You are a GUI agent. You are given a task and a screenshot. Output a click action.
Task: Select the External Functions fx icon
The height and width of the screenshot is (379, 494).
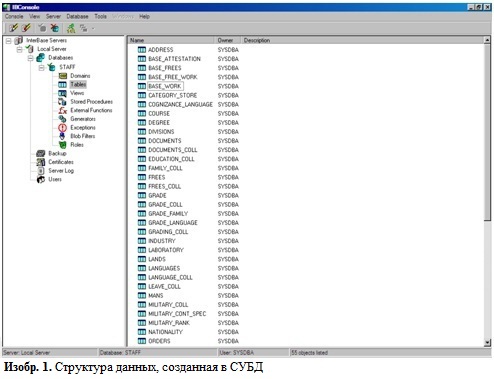coord(63,110)
